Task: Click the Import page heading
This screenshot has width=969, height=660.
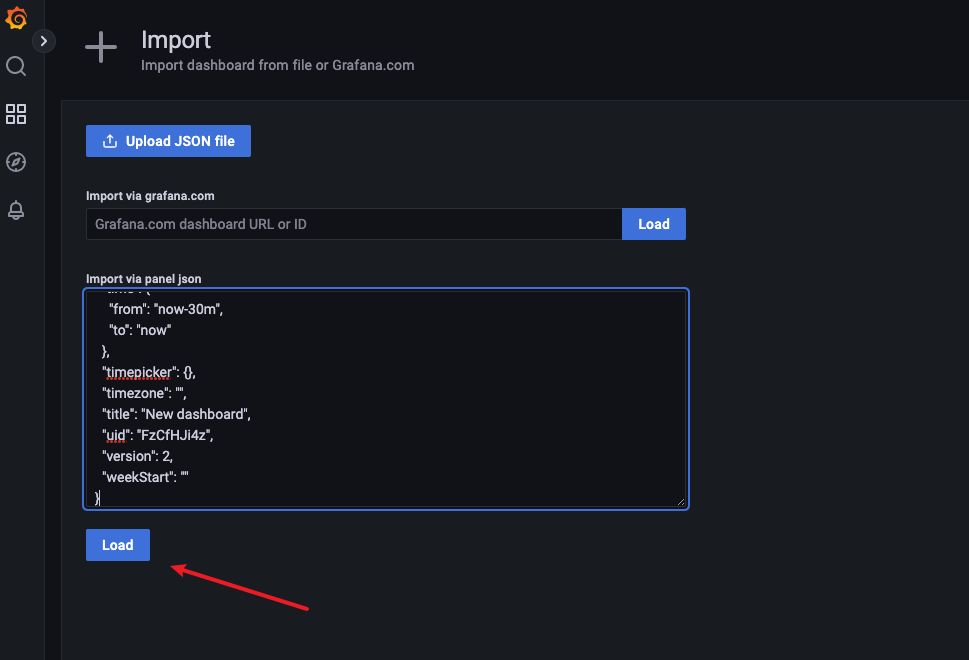Action: click(x=176, y=40)
